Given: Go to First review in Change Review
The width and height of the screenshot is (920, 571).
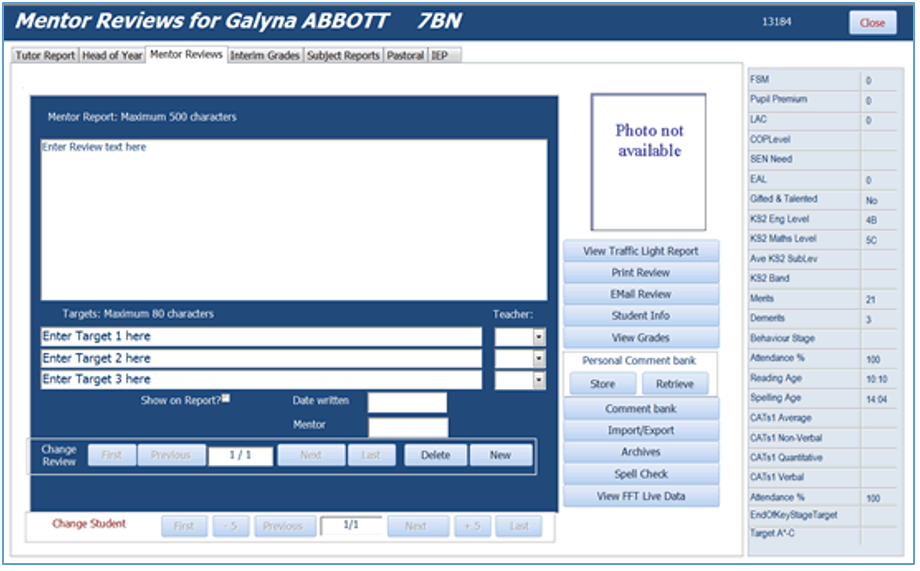Looking at the screenshot, I should tap(112, 455).
